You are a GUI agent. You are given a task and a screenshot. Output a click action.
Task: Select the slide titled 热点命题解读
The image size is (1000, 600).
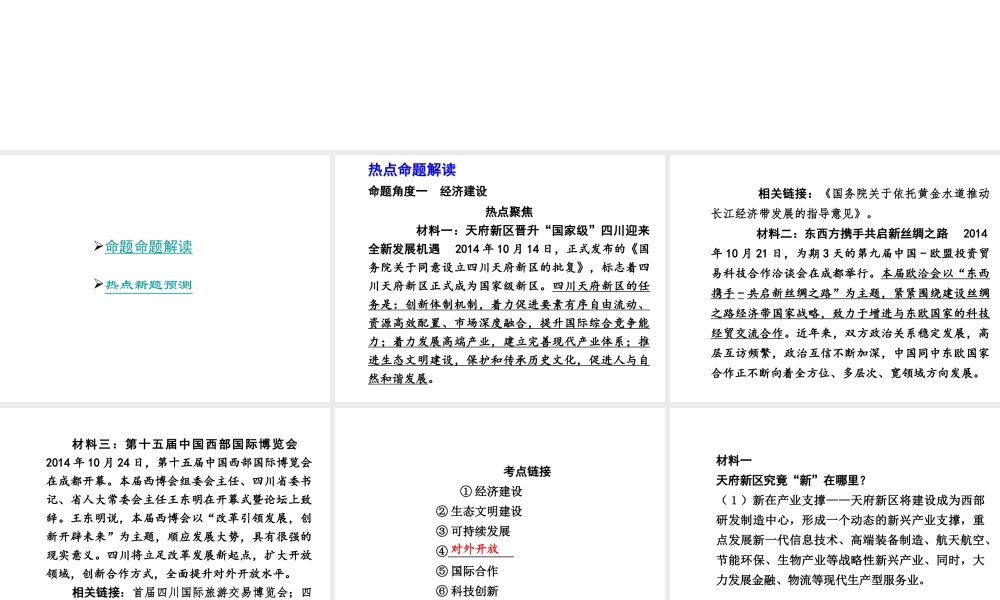coord(499,278)
